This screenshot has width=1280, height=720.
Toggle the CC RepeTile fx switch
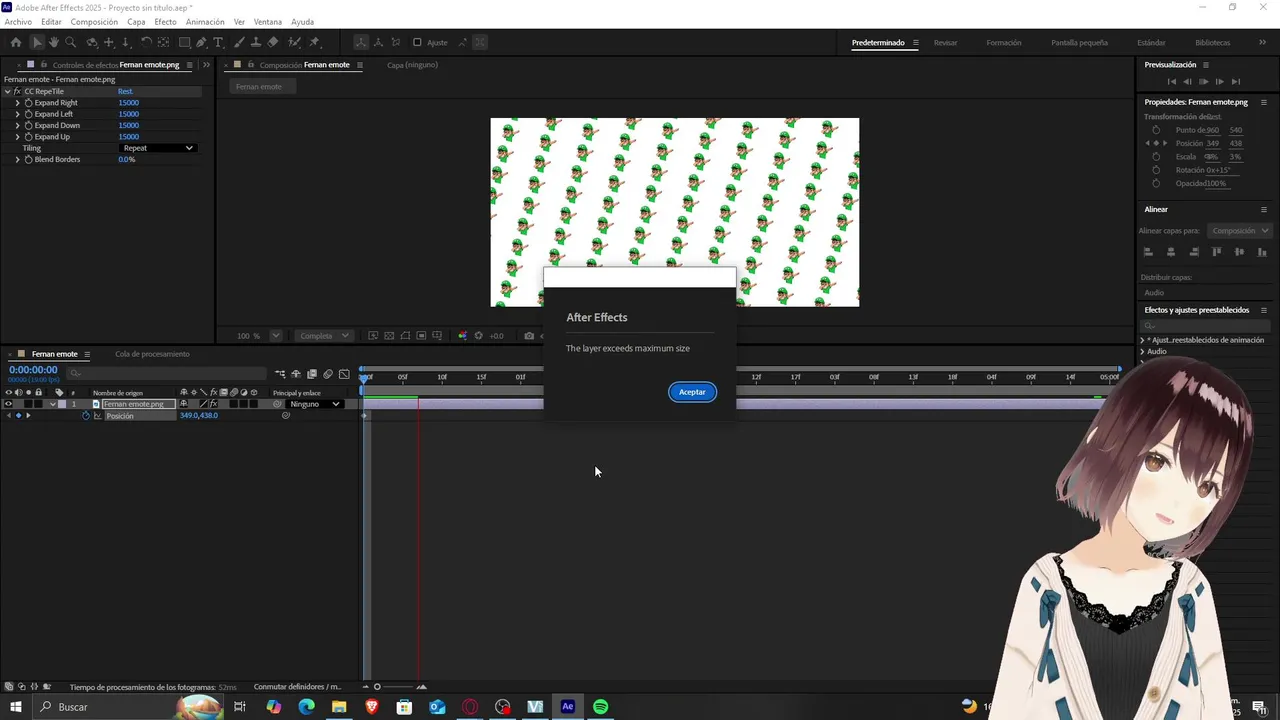[17, 91]
